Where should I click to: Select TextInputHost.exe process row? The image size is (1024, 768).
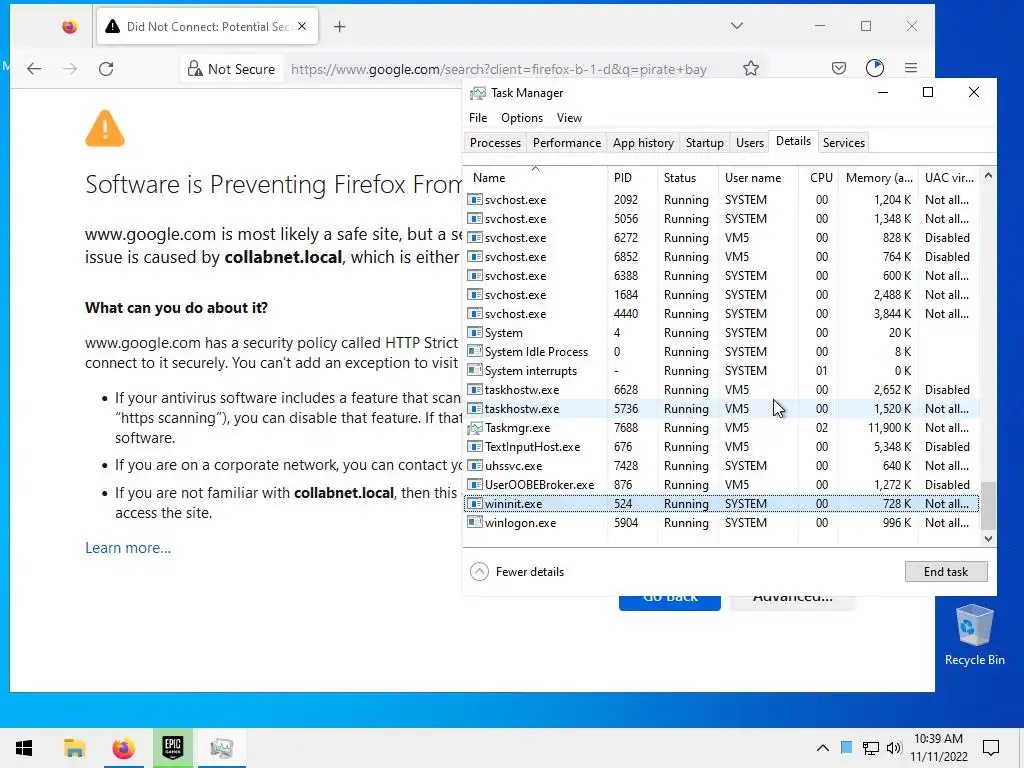click(x=722, y=447)
